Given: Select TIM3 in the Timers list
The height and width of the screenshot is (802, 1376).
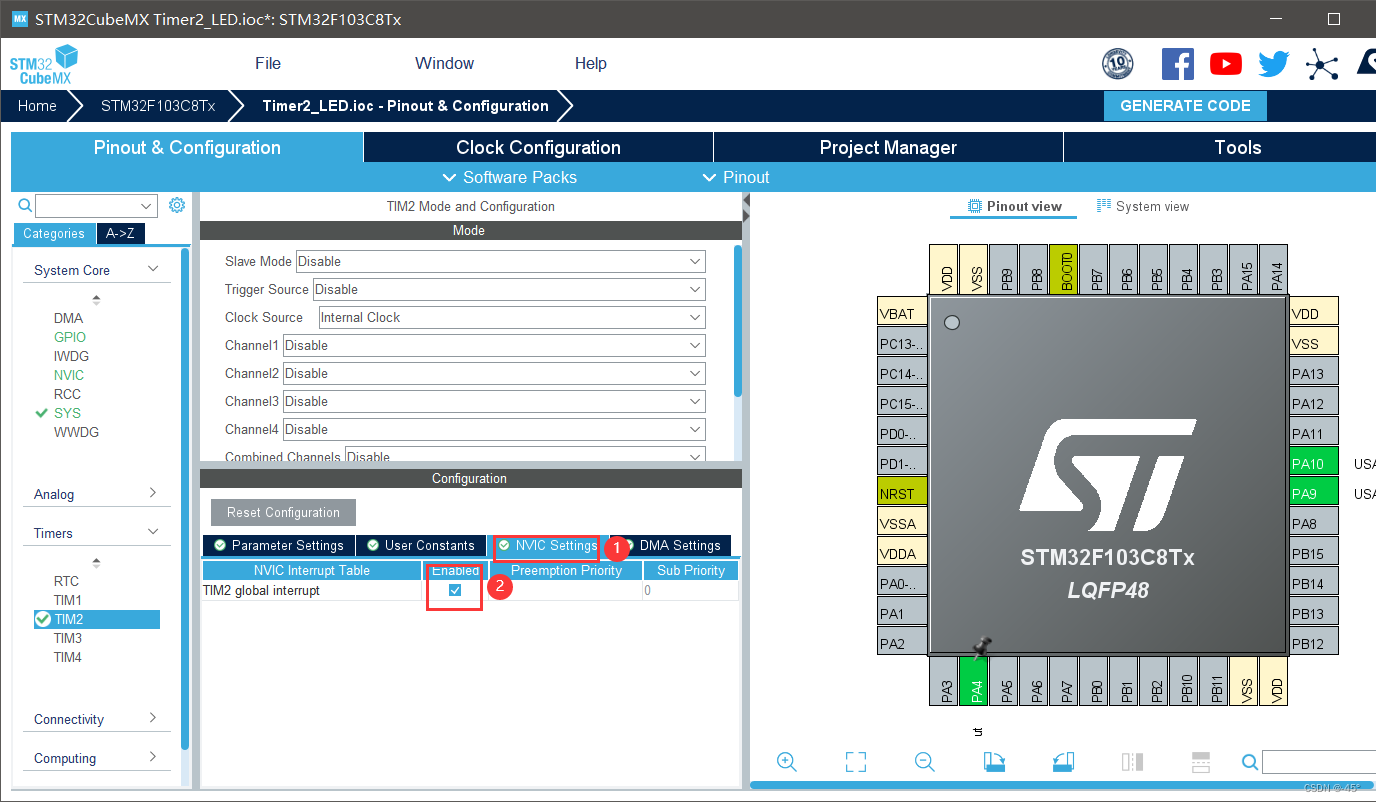Looking at the screenshot, I should click(68, 638).
